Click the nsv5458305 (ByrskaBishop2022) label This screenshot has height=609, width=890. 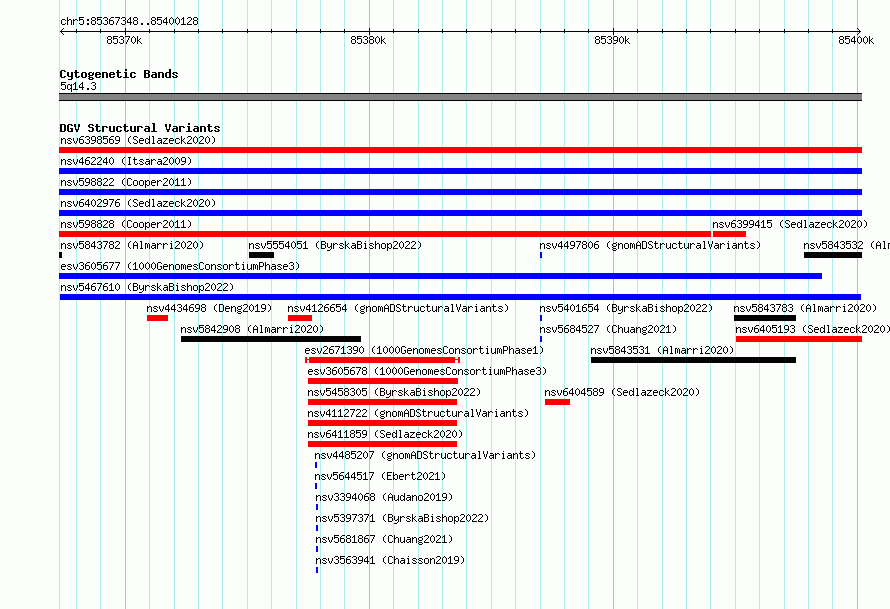[394, 392]
